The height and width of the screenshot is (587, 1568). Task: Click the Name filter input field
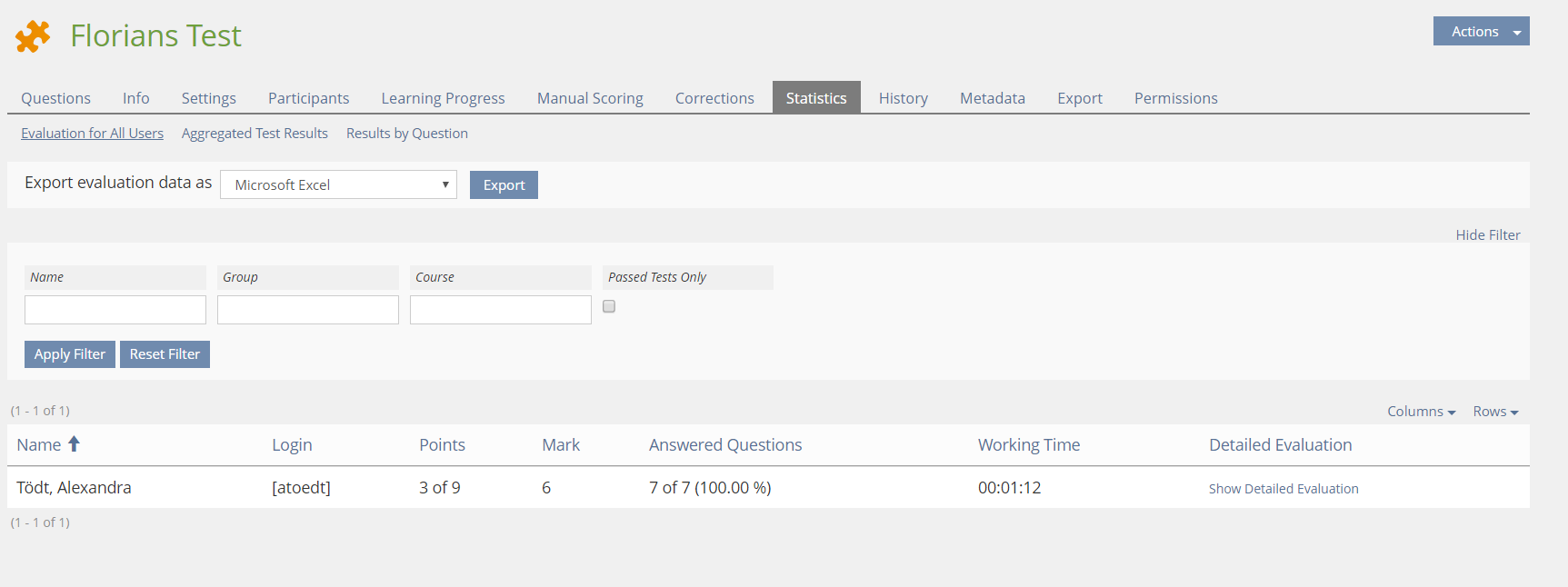click(x=115, y=310)
